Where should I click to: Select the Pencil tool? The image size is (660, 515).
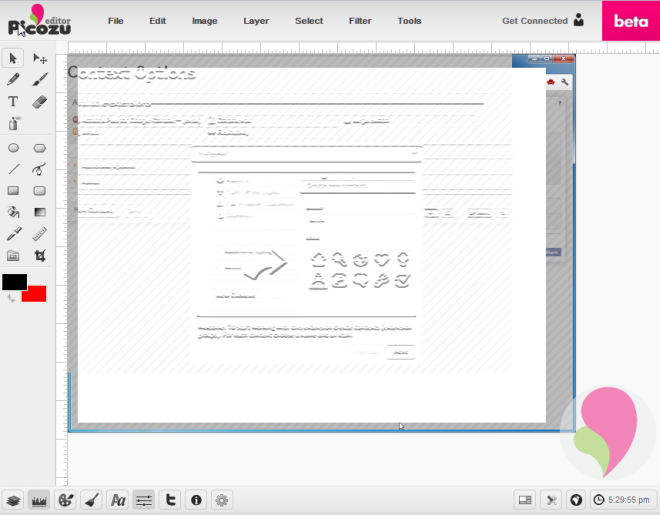point(13,80)
